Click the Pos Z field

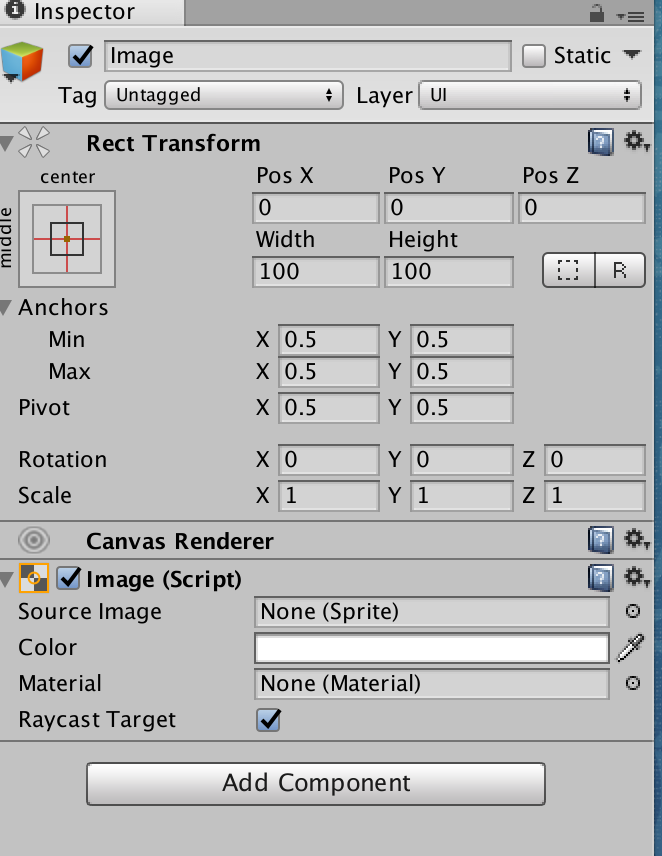click(582, 207)
